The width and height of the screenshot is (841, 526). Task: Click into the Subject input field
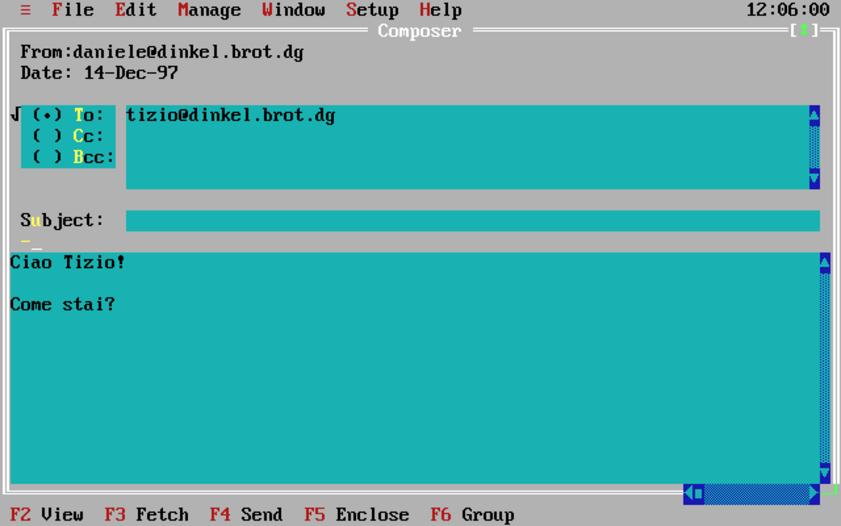tap(472, 221)
